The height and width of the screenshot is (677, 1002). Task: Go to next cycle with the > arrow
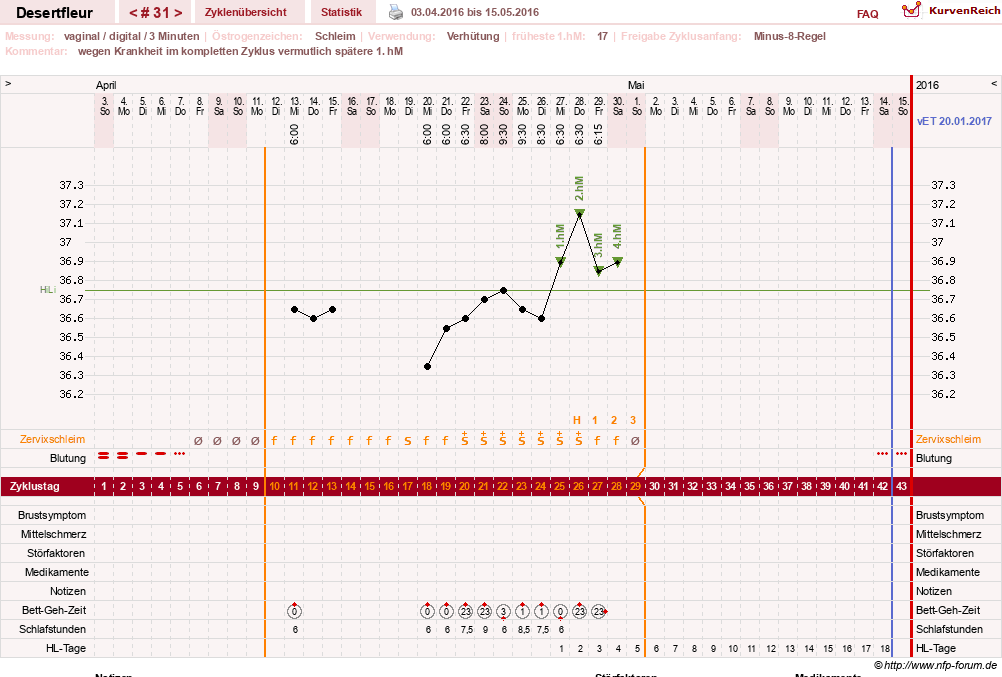coord(178,12)
